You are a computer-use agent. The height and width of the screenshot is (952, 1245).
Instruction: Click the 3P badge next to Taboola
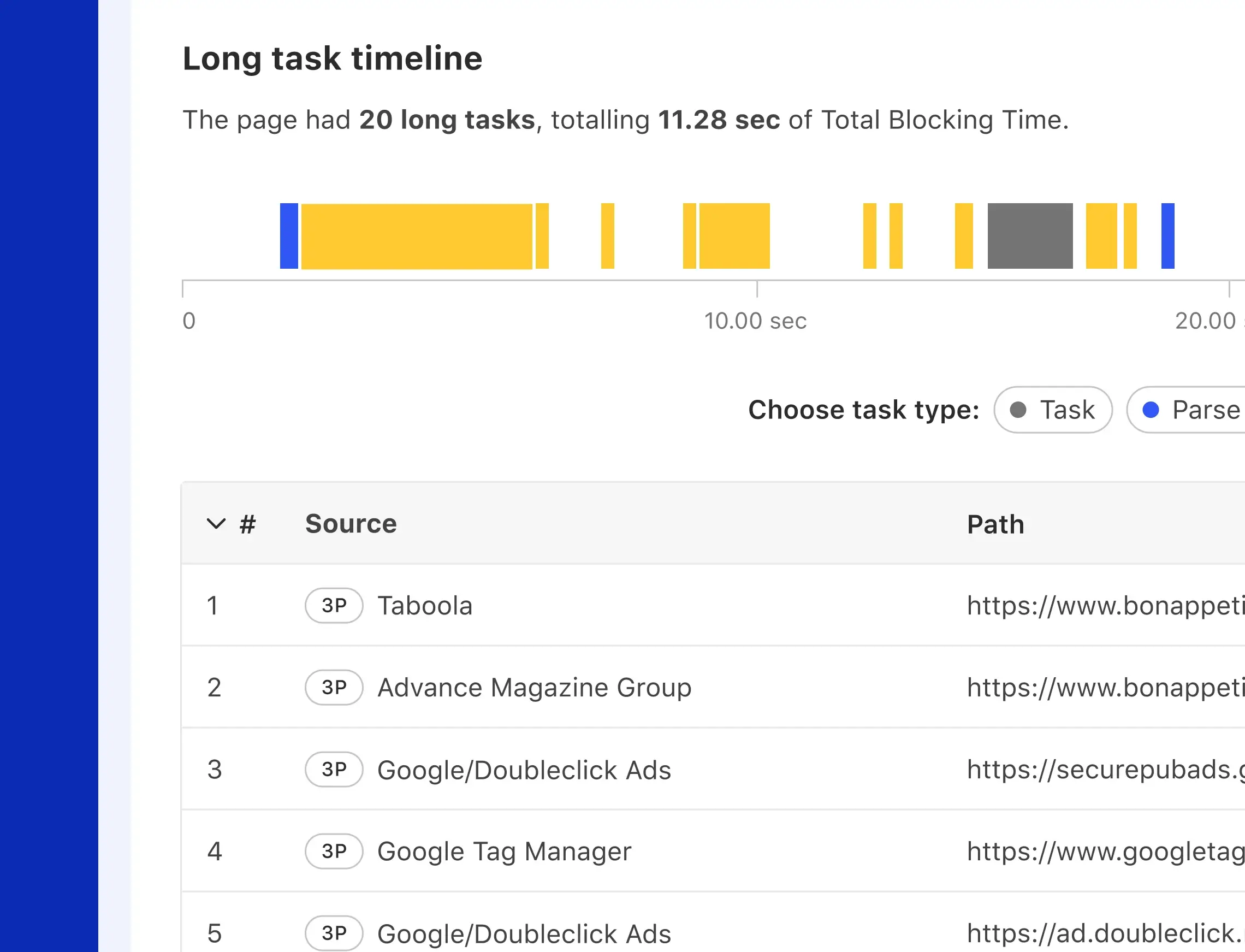[x=334, y=605]
